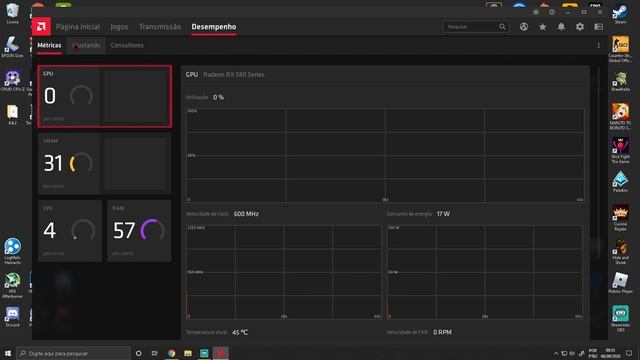640x360 pixels.
Task: Open the CPUID CPU-Z desktop icon
Action: [12, 80]
